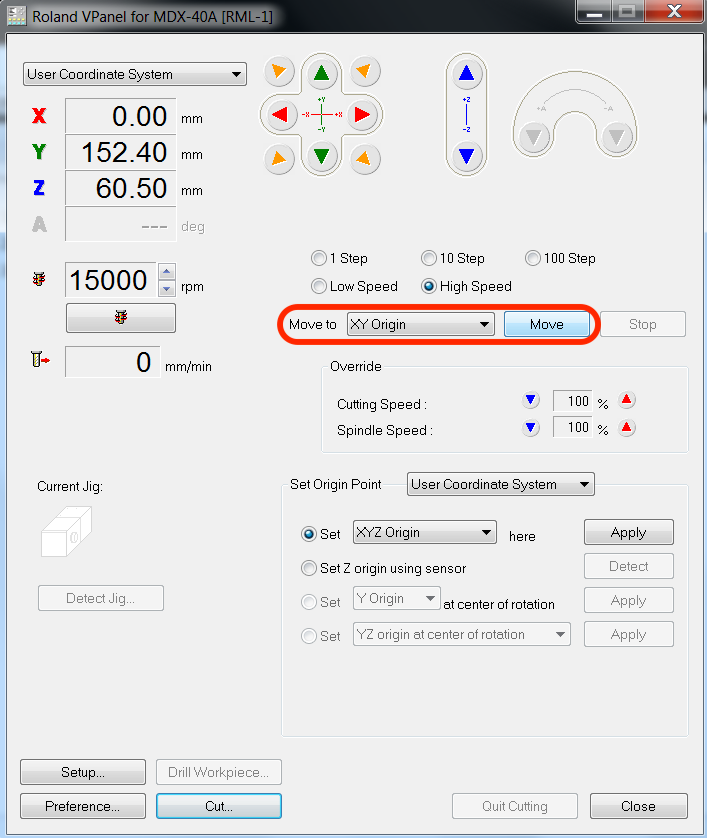Decrease spindle rpm with down stepper
The width and height of the screenshot is (707, 838).
pos(167,289)
